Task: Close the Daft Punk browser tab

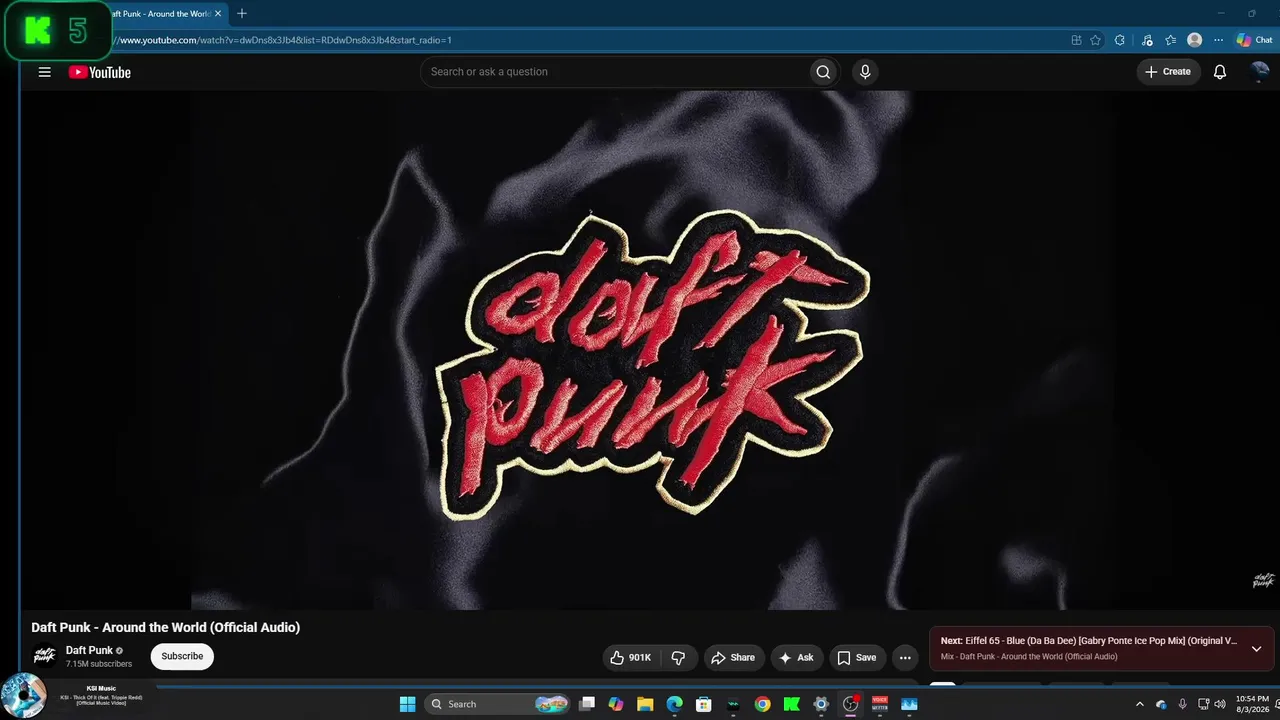Action: tap(218, 14)
